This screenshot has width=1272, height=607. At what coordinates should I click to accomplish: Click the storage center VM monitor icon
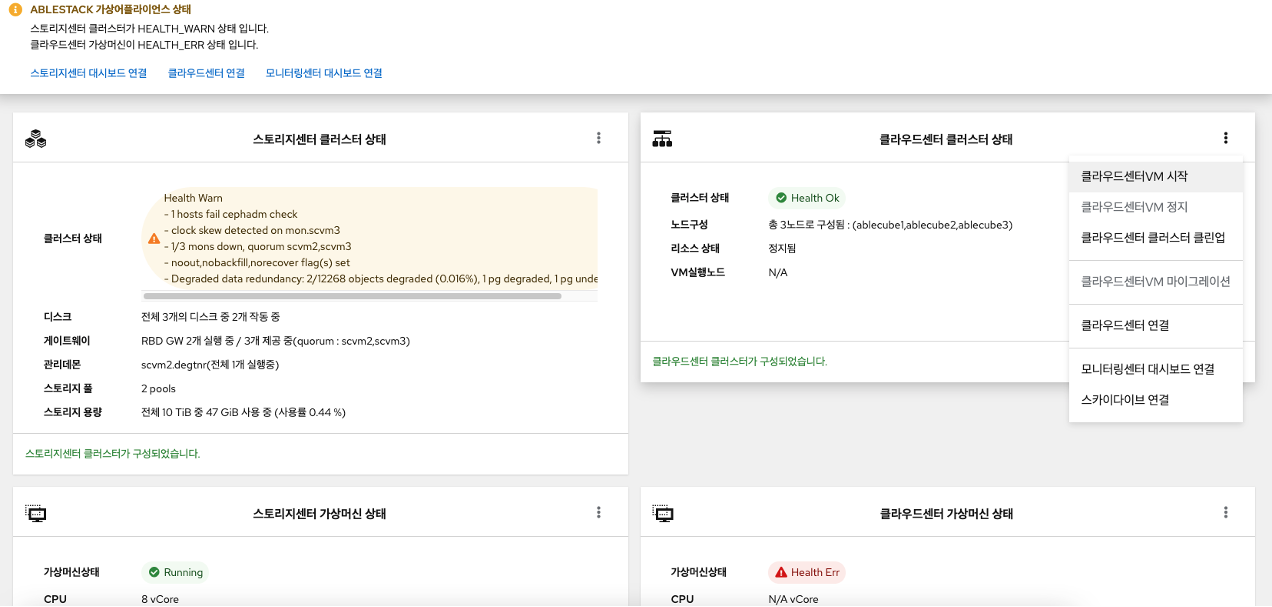pyautogui.click(x=36, y=513)
